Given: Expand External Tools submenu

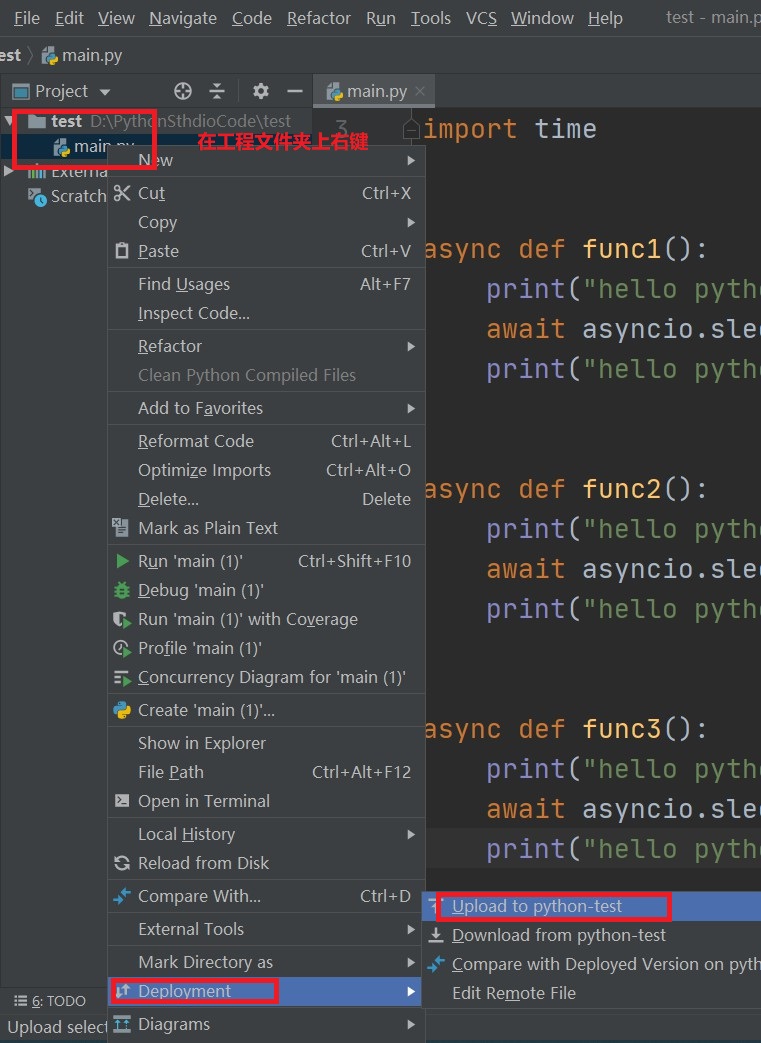Looking at the screenshot, I should click(x=266, y=929).
